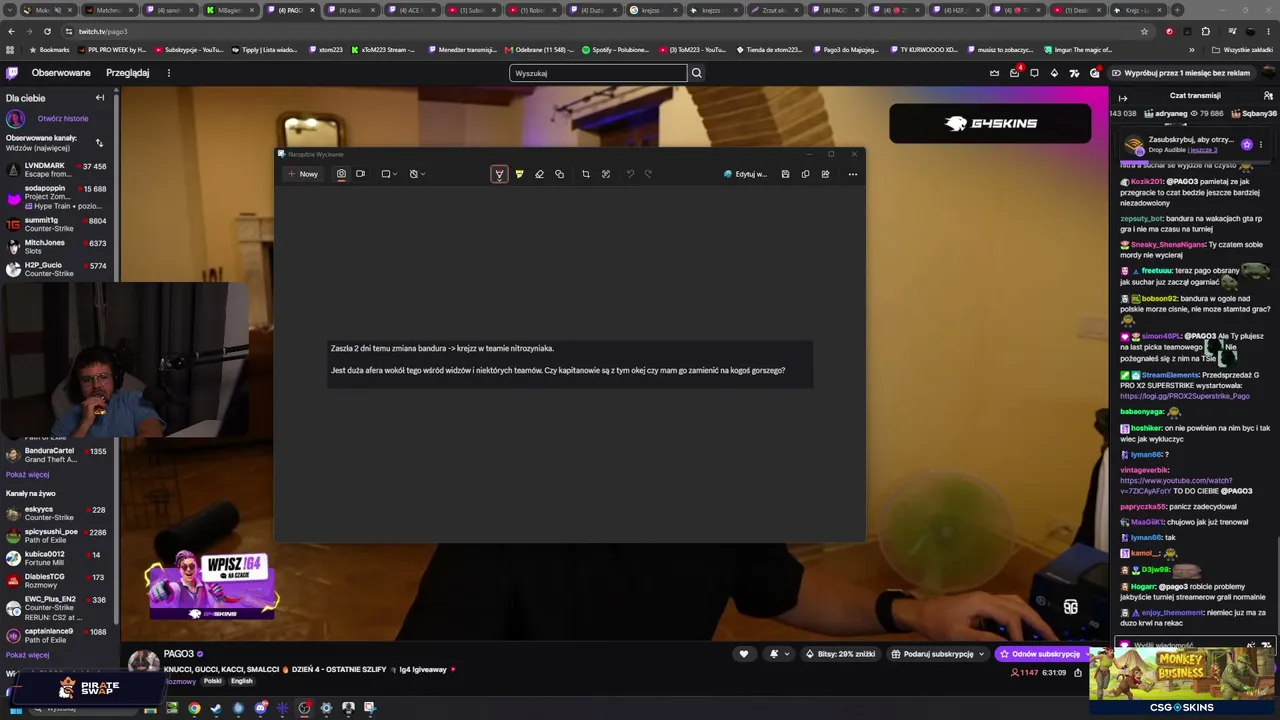Open a new Chrome tab
Screen dimensions: 1280x720
pyautogui.click(x=1177, y=10)
